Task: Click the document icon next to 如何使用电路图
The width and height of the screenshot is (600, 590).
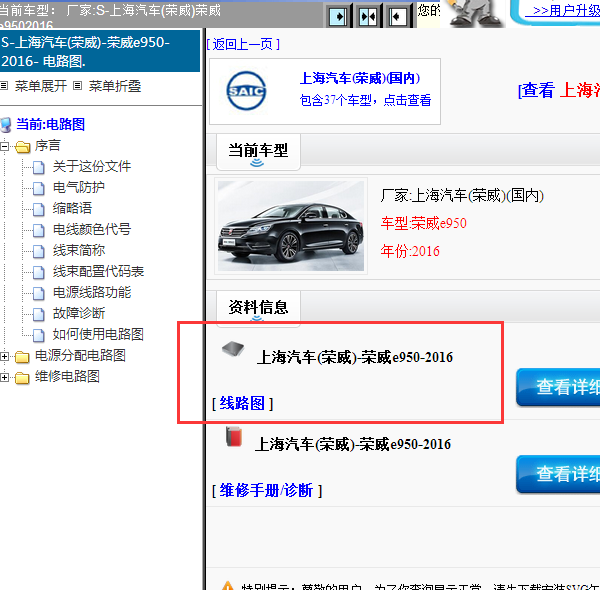Action: (38, 336)
